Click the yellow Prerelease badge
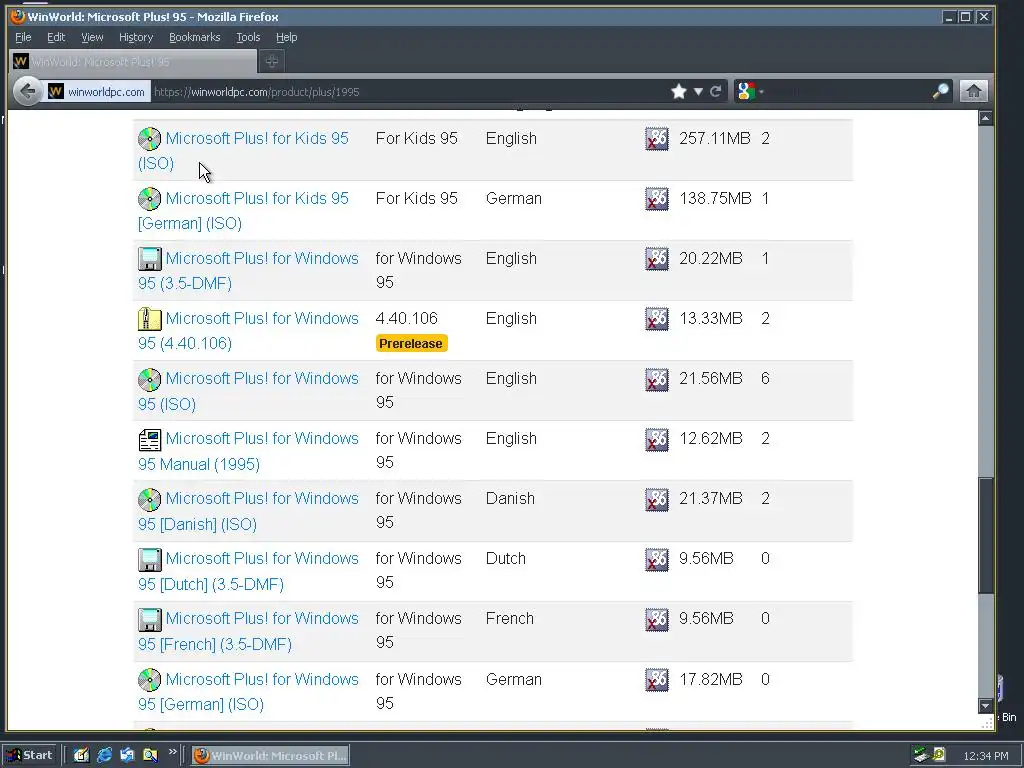1024x768 pixels. 411,344
